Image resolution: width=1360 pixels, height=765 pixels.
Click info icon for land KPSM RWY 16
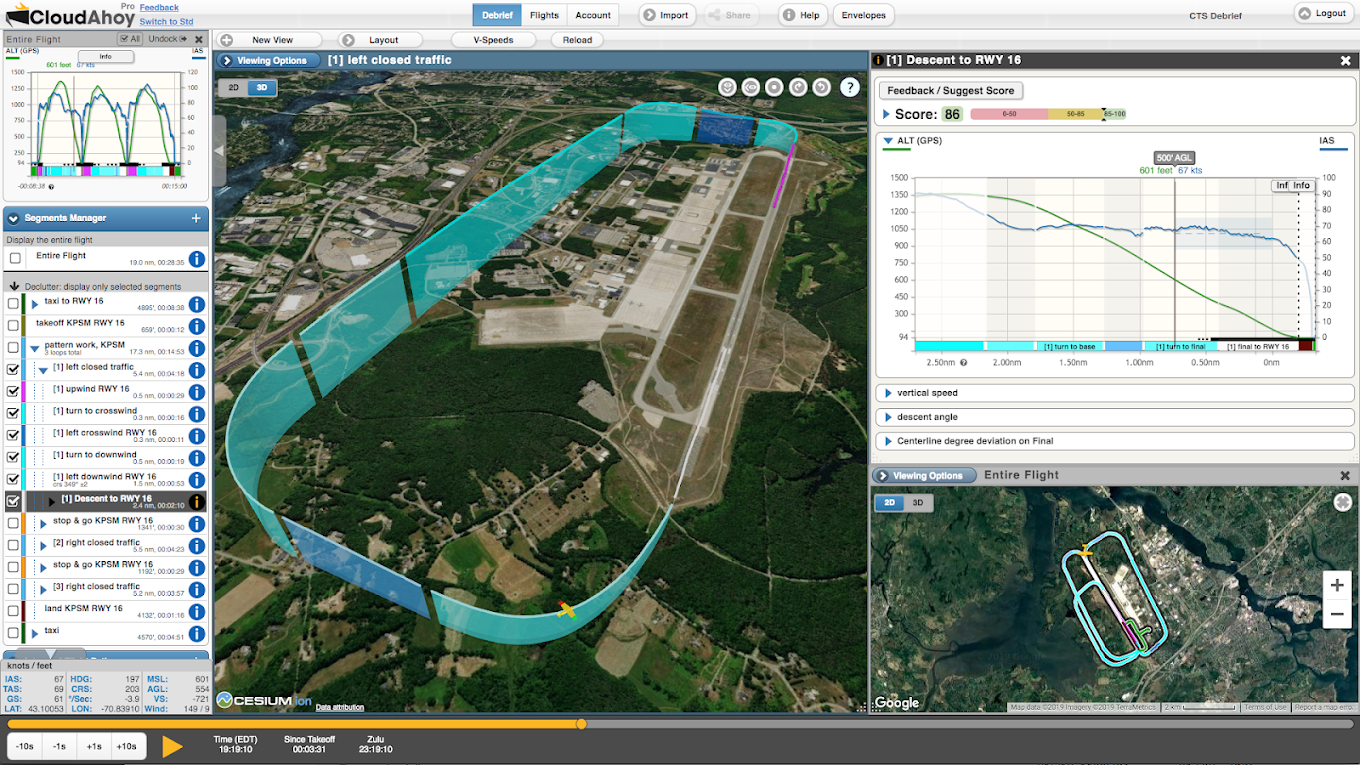point(197,612)
